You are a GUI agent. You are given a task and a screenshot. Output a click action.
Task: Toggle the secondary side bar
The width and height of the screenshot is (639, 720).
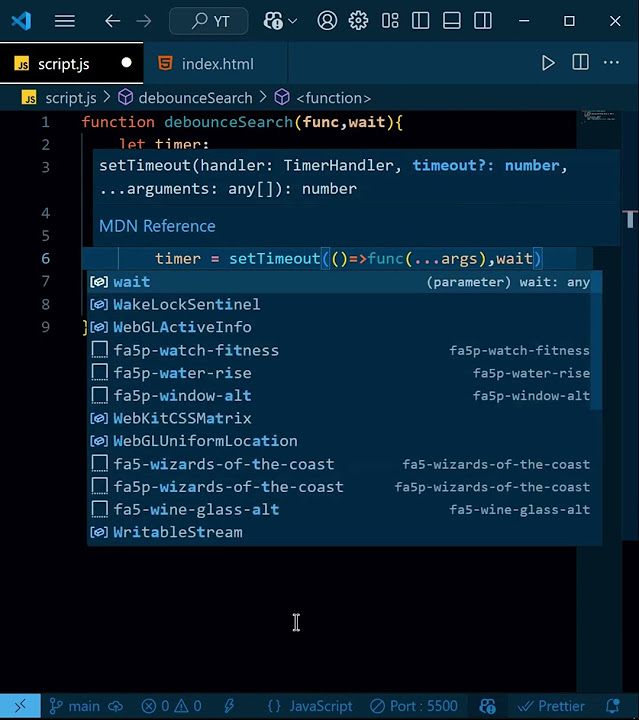pyautogui.click(x=483, y=21)
